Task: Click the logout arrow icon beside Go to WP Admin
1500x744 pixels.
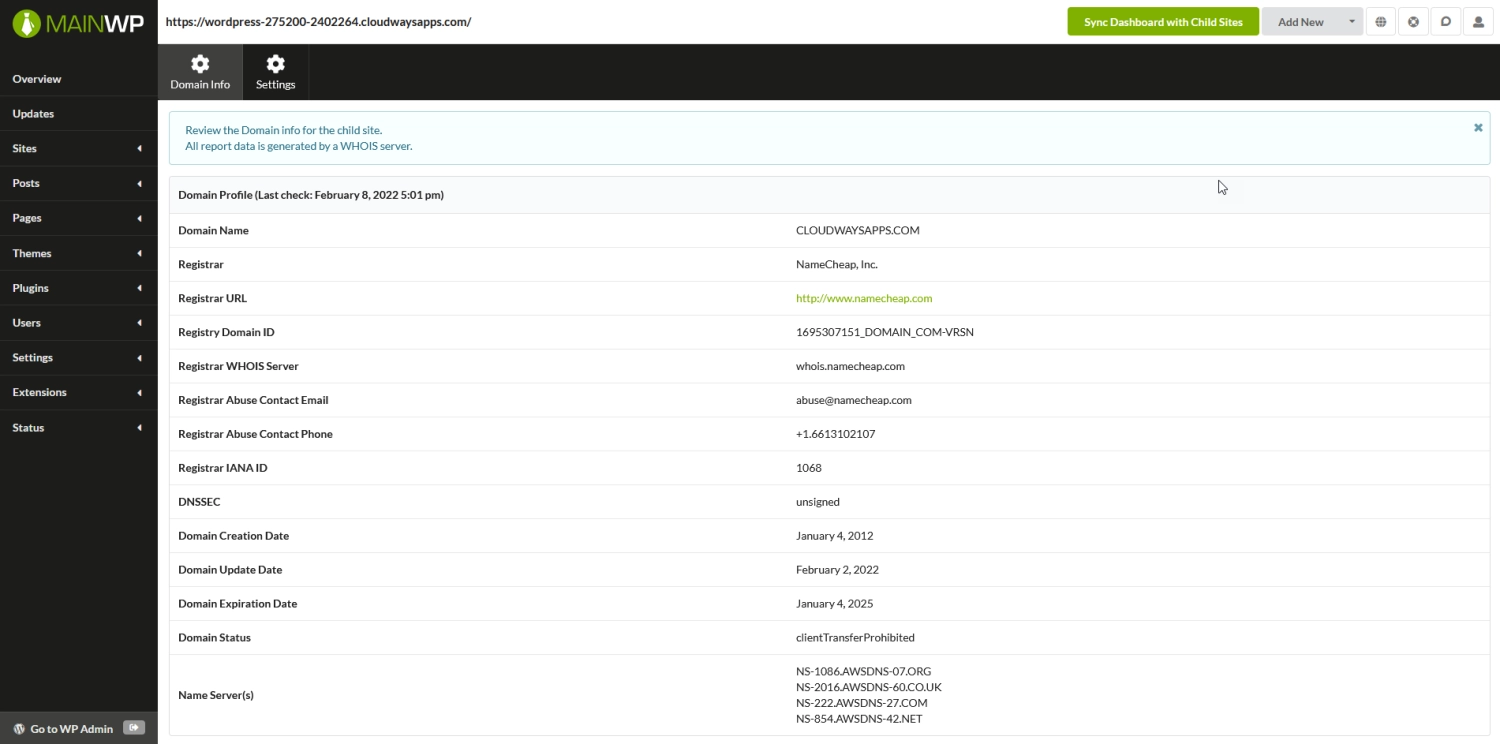Action: (x=134, y=728)
